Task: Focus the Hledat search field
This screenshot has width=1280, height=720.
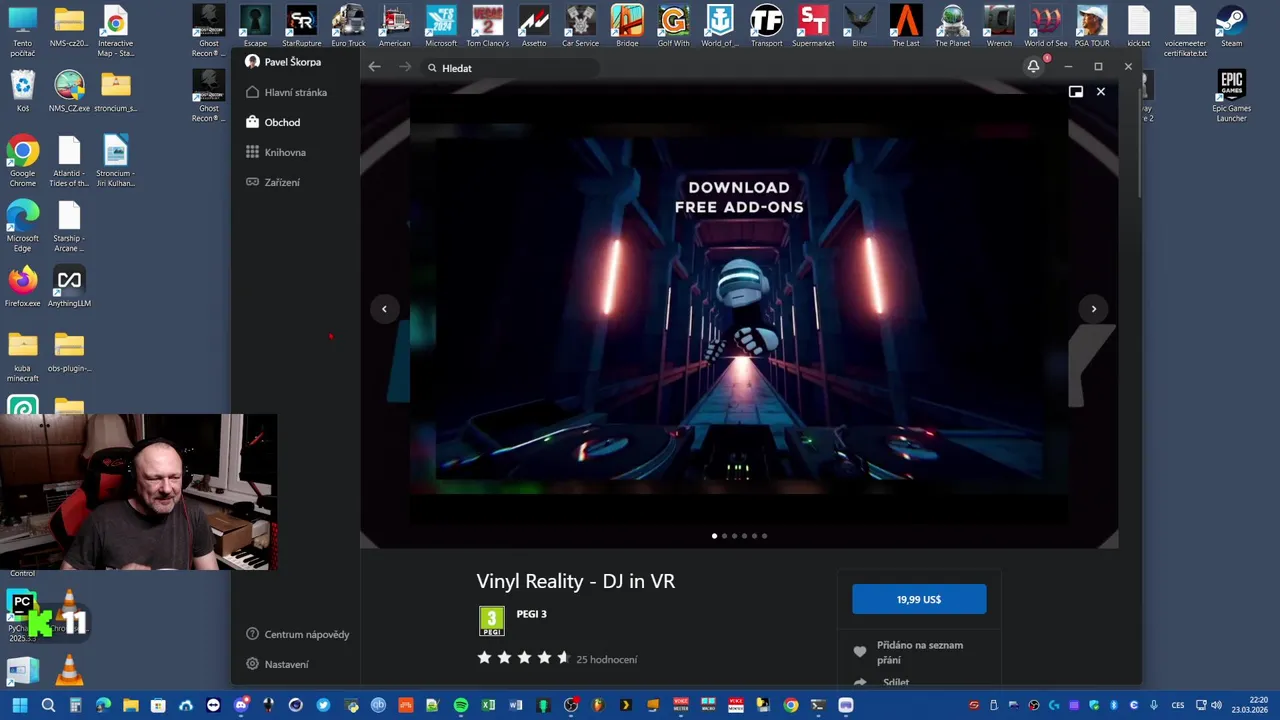Action: pyautogui.click(x=510, y=68)
